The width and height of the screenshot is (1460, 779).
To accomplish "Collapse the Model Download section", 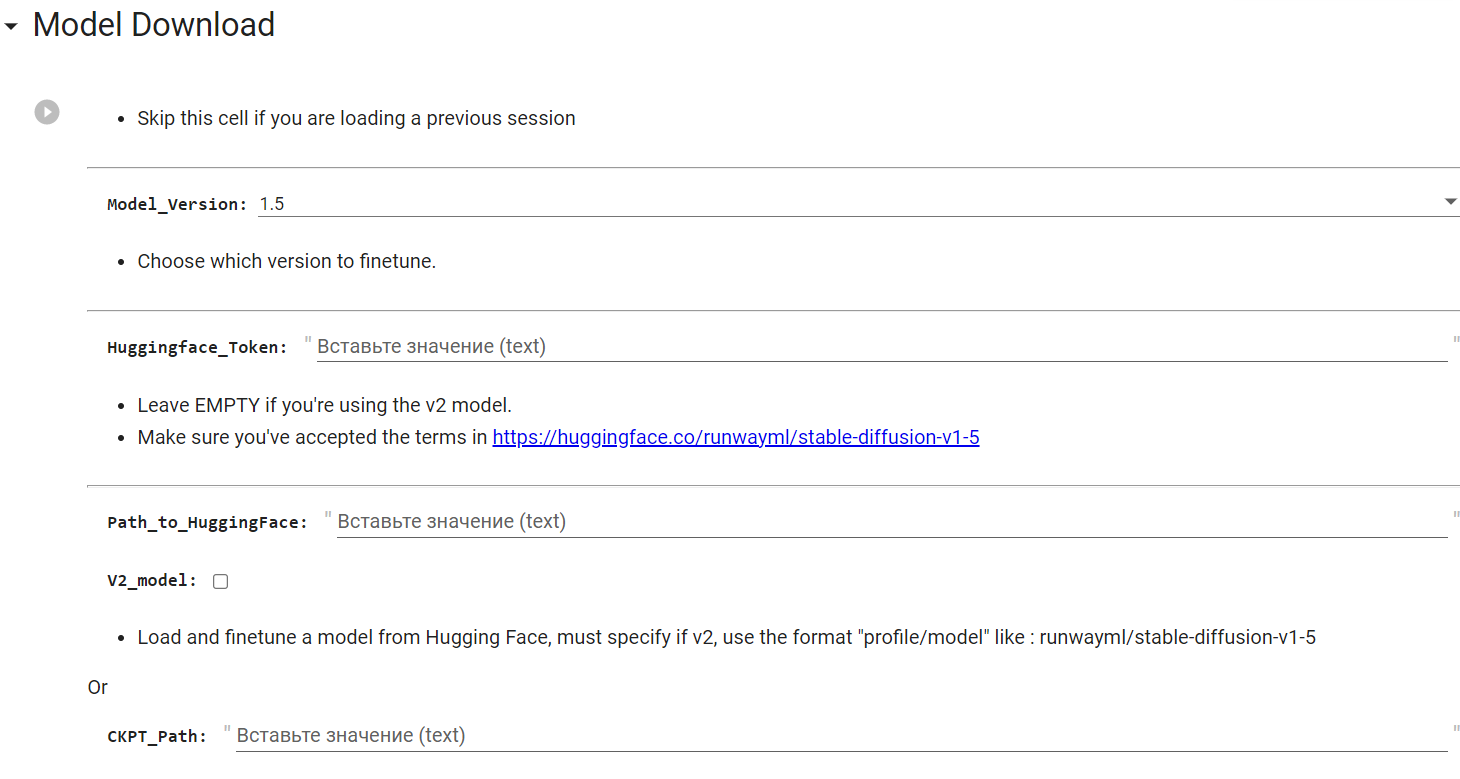I will point(11,28).
